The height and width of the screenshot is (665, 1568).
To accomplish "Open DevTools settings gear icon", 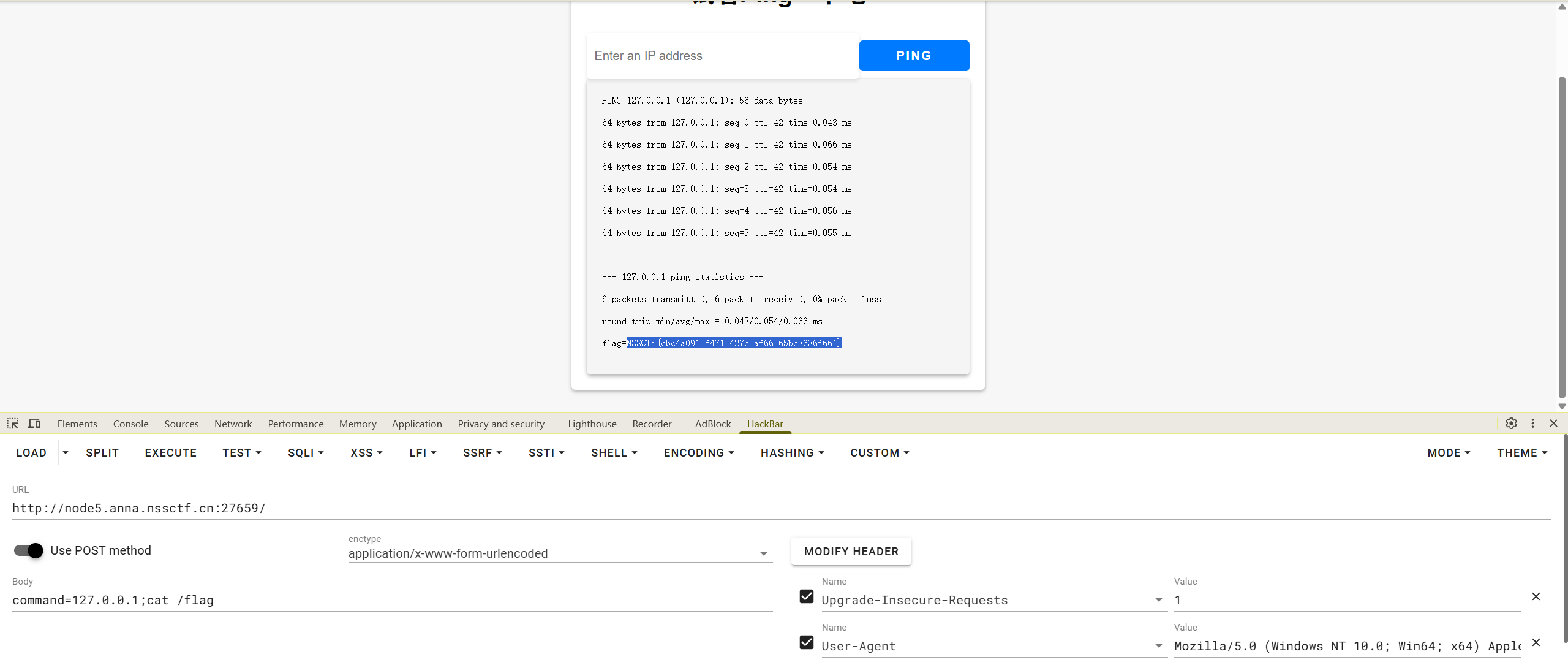I will (x=1511, y=424).
